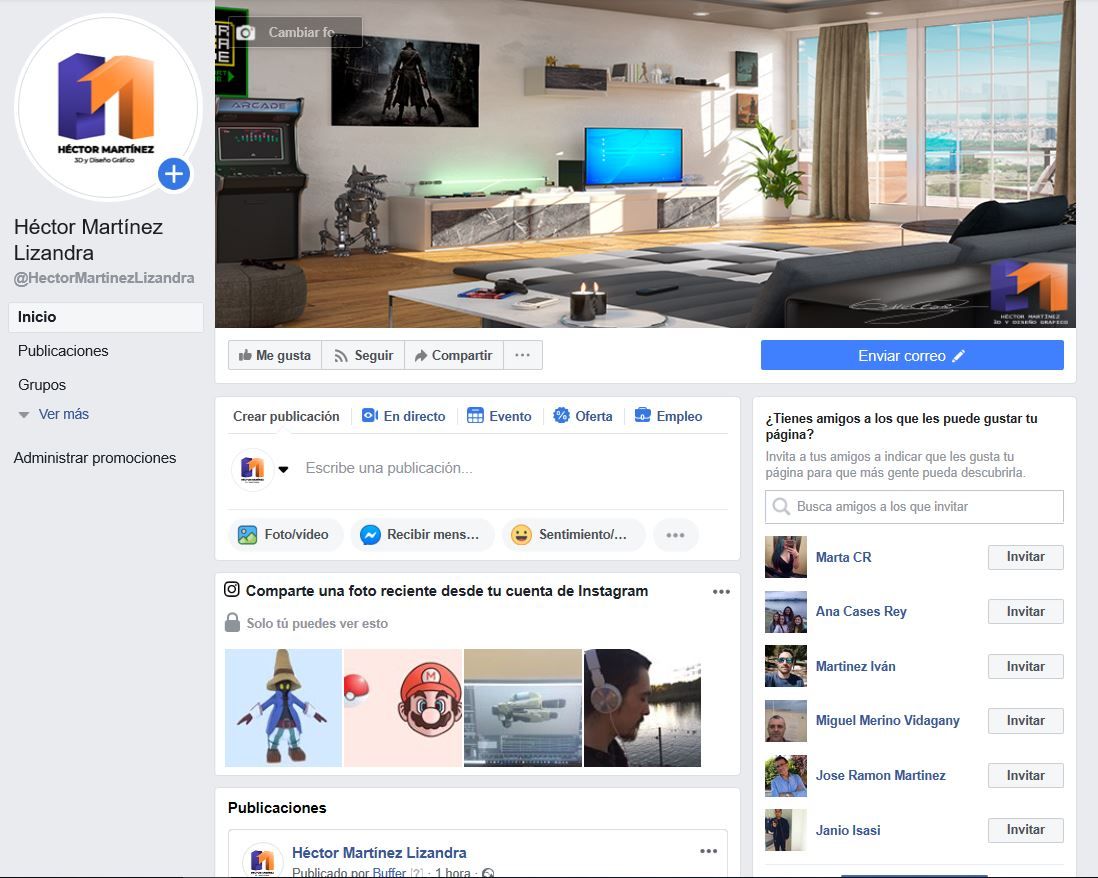This screenshot has height=878, width=1098.
Task: Invite Marta CR to like the page
Action: [1025, 557]
